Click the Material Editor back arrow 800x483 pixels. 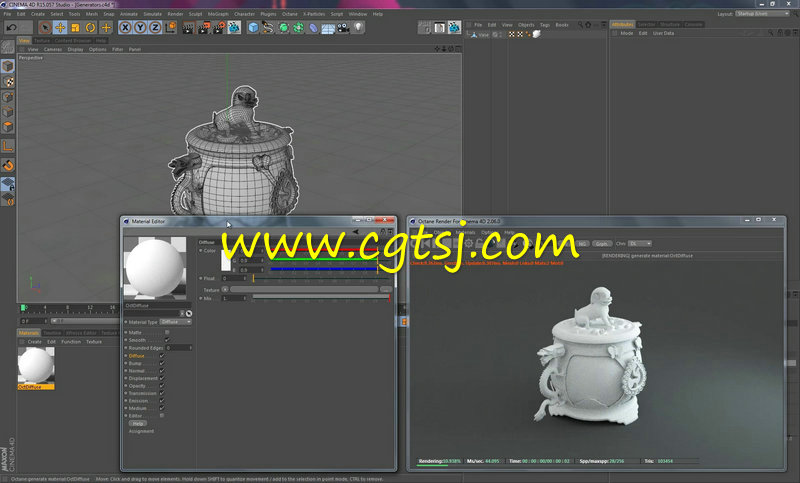pyautogui.click(x=356, y=232)
